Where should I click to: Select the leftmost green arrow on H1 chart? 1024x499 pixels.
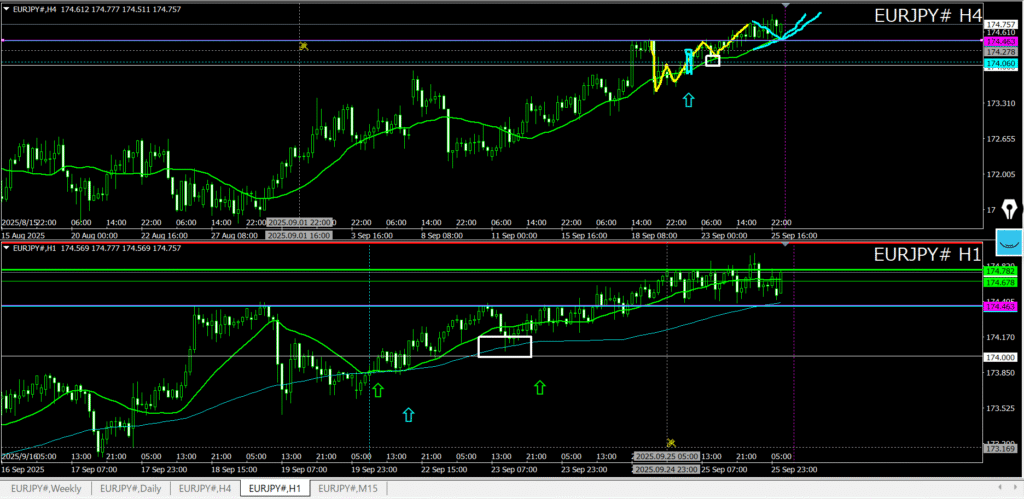(x=378, y=389)
